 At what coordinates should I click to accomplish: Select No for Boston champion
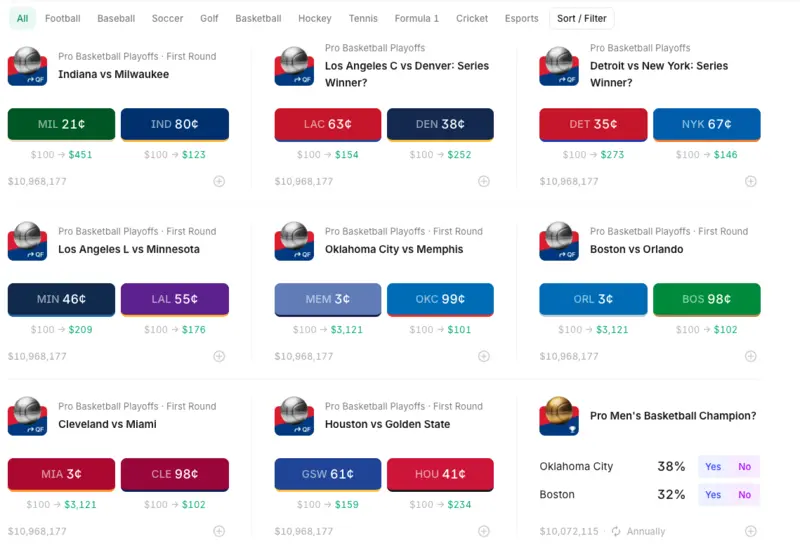pos(744,494)
